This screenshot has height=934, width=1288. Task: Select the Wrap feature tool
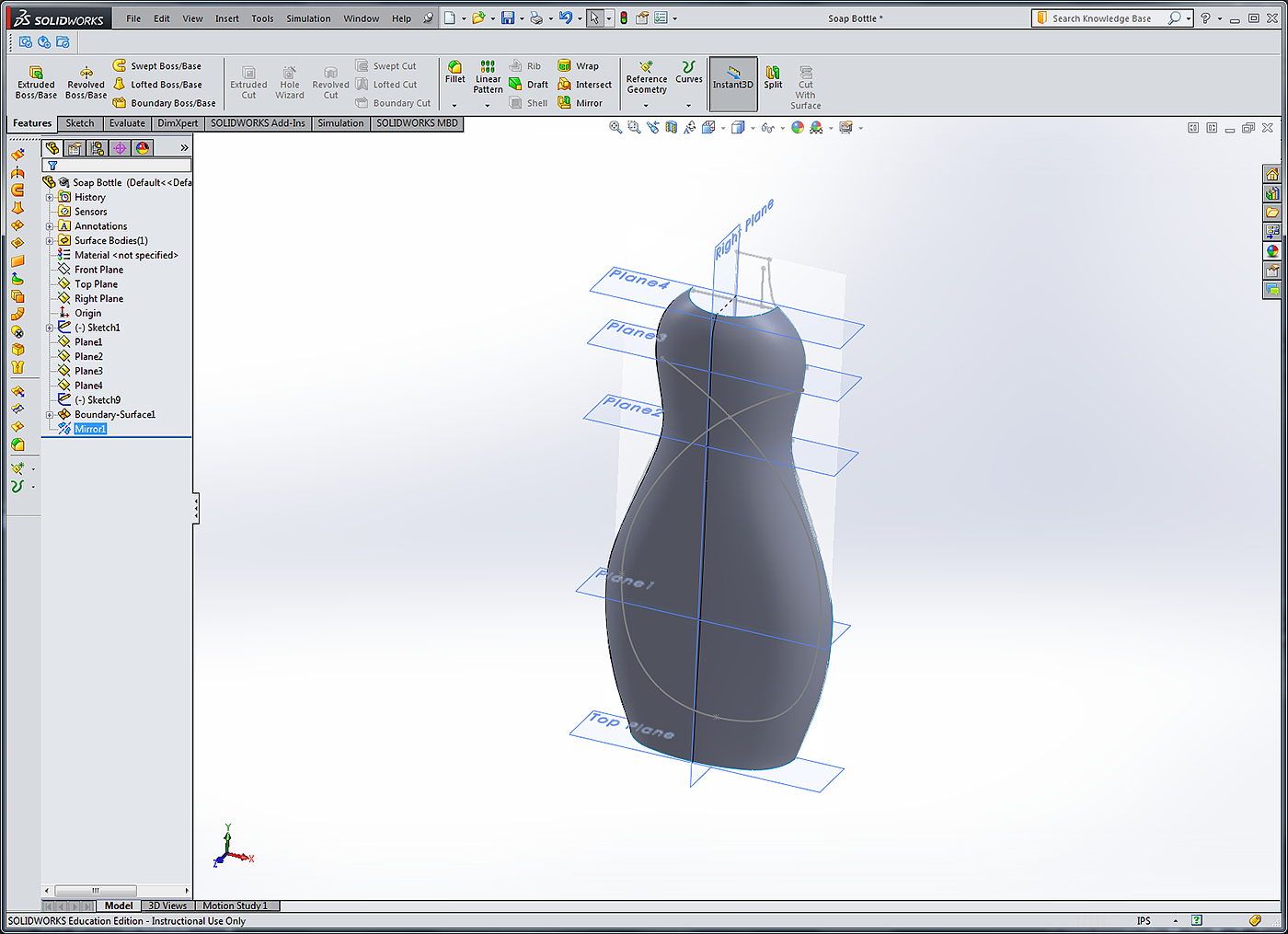(x=578, y=66)
